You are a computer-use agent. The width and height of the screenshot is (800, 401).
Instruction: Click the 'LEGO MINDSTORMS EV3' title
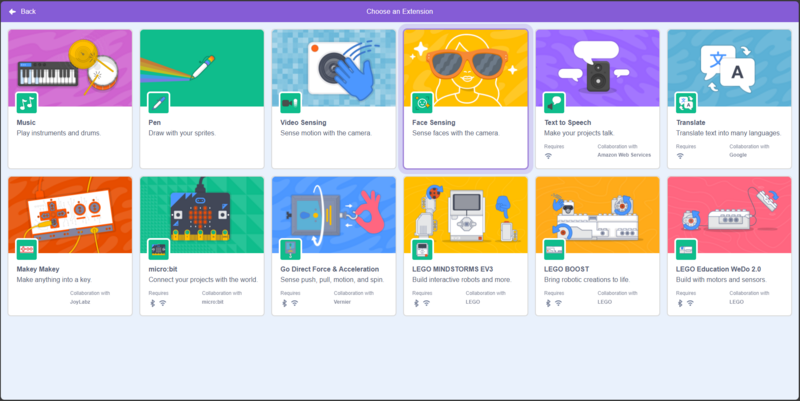pyautogui.click(x=453, y=269)
